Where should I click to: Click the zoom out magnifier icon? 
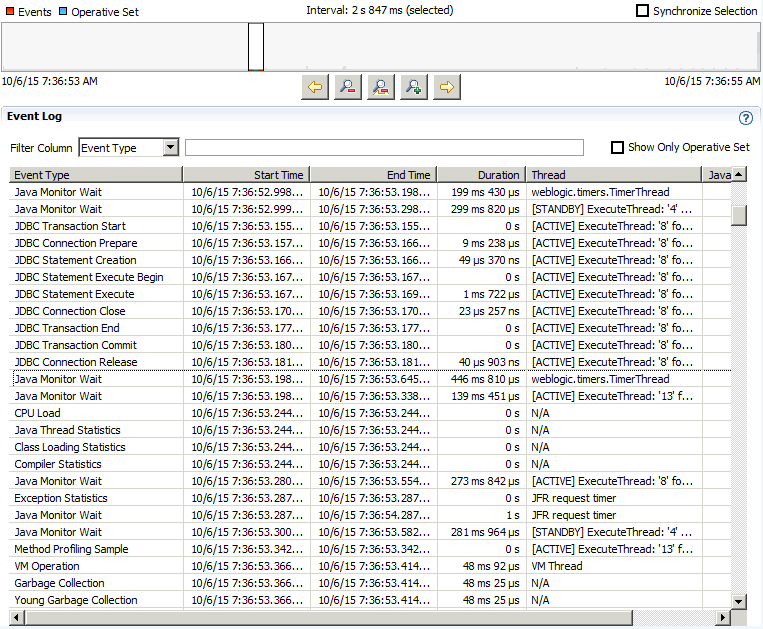tap(348, 87)
